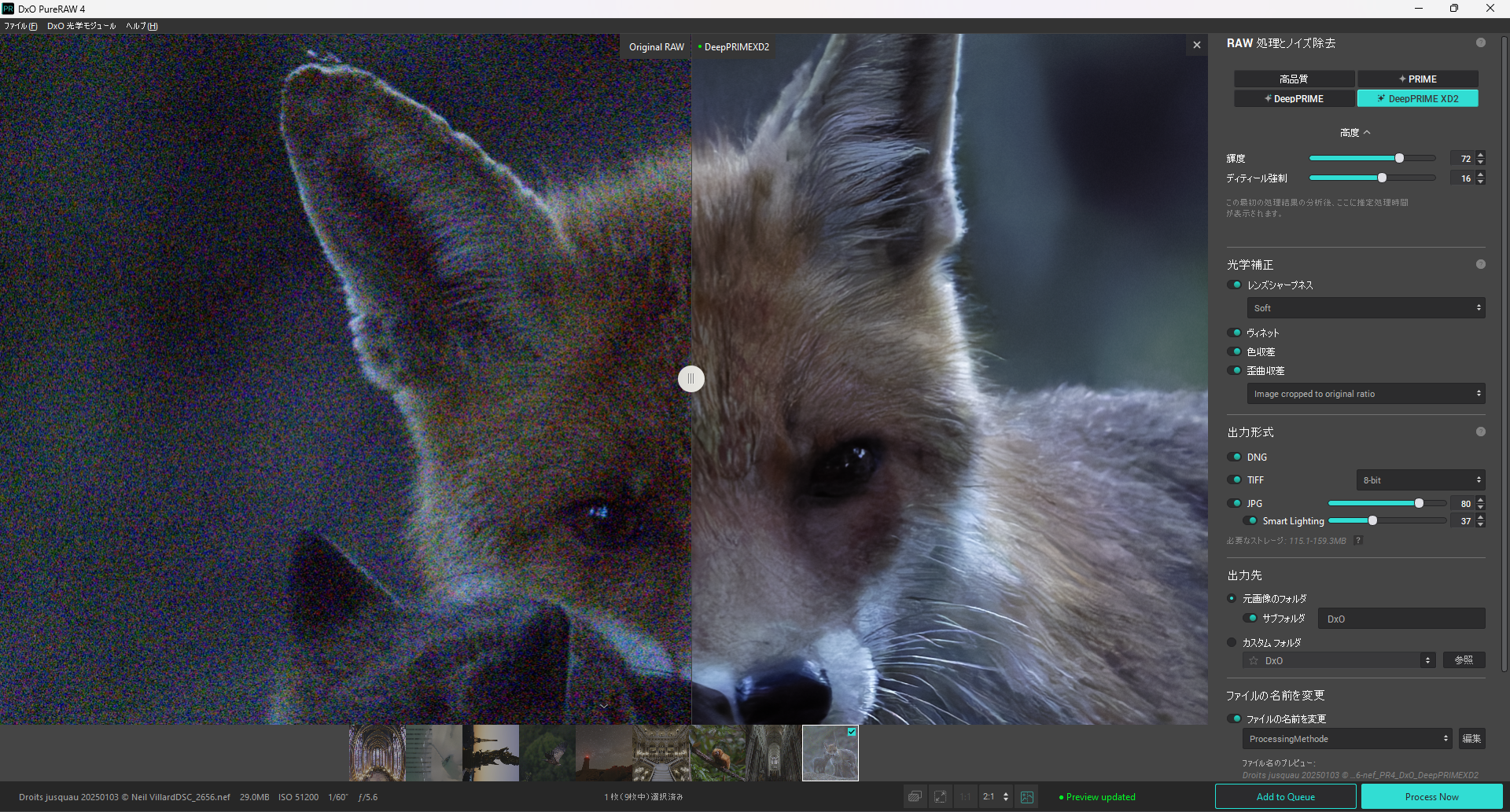Click the 輝度 luminance slider handle
This screenshot has width=1510, height=812.
(1399, 159)
